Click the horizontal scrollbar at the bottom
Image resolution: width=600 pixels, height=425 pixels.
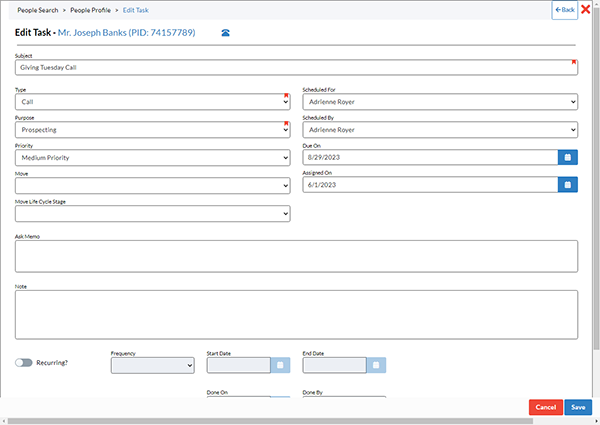coord(270,421)
